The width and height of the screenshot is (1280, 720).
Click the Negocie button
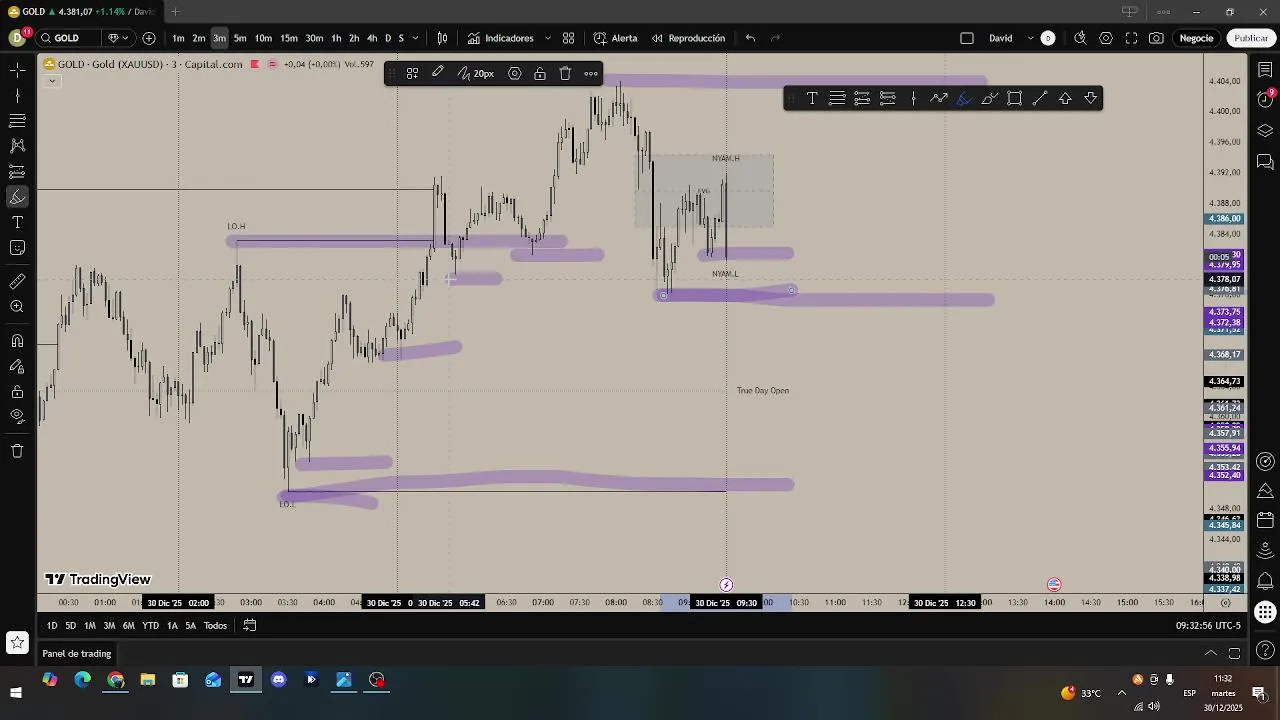(x=1196, y=38)
